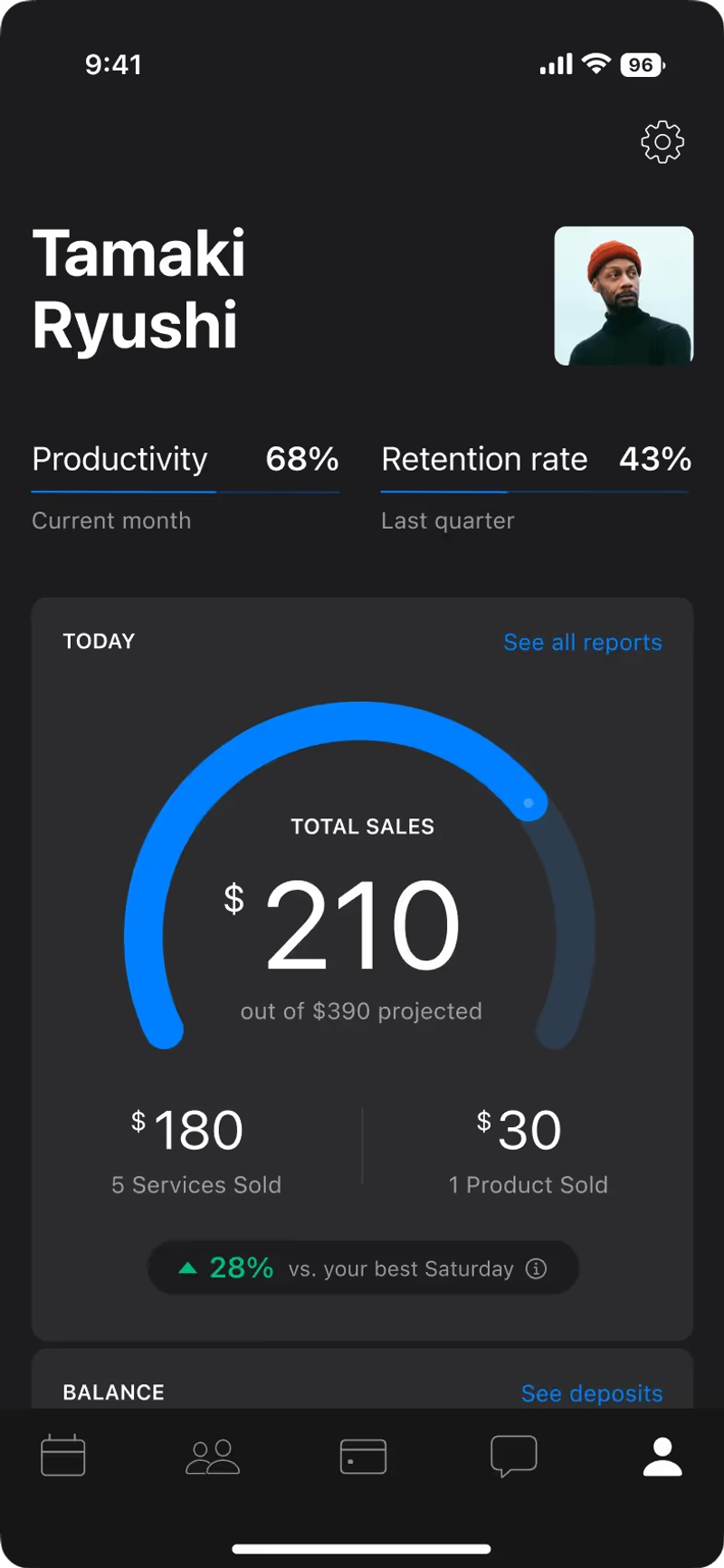Viewport: 724px width, 1568px height.
Task: Tap the info icon beside best Saturday
Action: click(537, 1268)
